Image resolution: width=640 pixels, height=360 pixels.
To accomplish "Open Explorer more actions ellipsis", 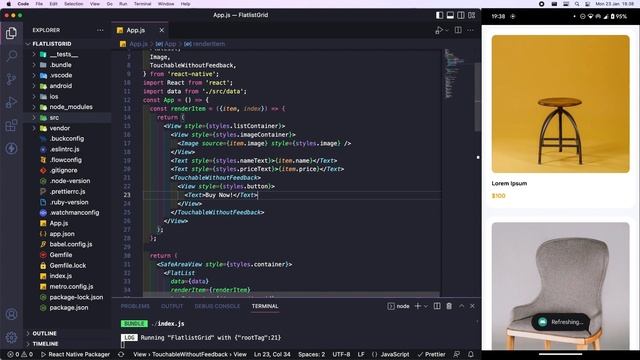I will 100,30.
